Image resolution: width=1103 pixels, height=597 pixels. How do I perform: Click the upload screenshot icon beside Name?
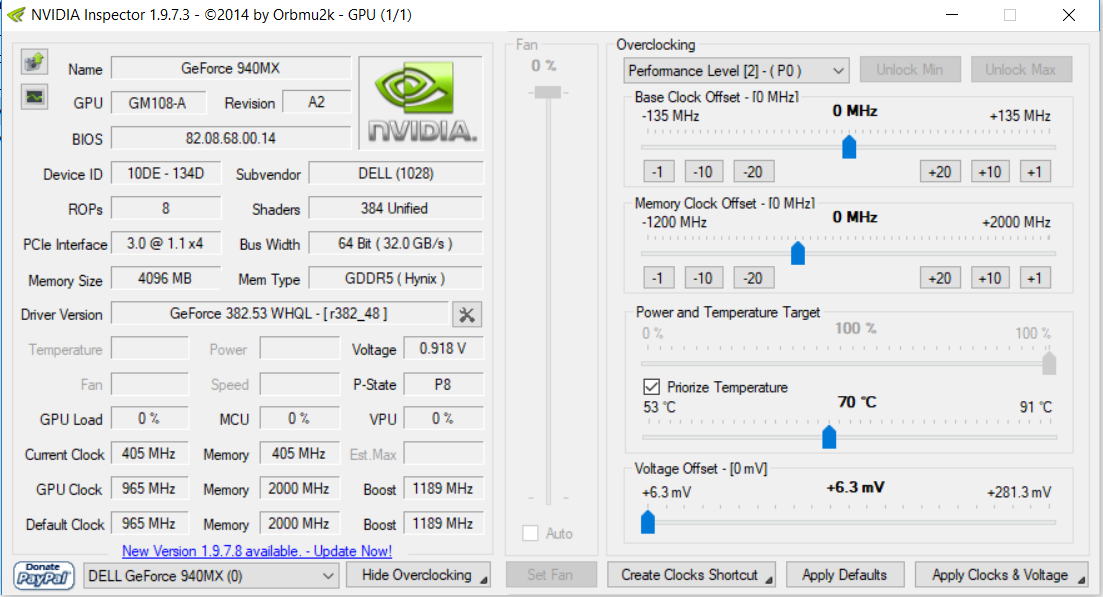pos(34,62)
